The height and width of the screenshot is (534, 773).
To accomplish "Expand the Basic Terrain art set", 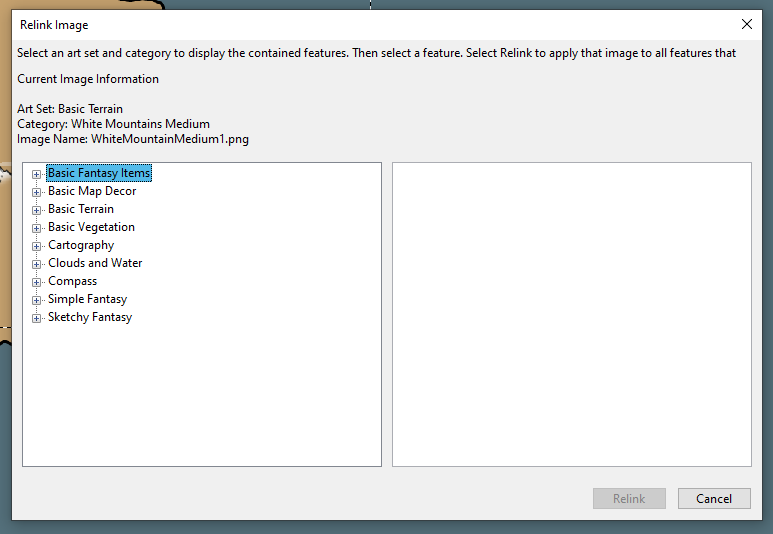I will click(37, 210).
